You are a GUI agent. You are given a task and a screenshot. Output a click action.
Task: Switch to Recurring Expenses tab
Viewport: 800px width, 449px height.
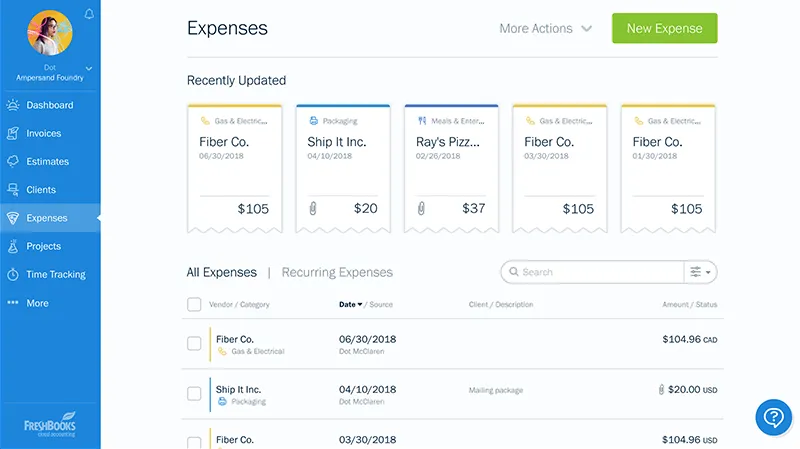(x=337, y=272)
